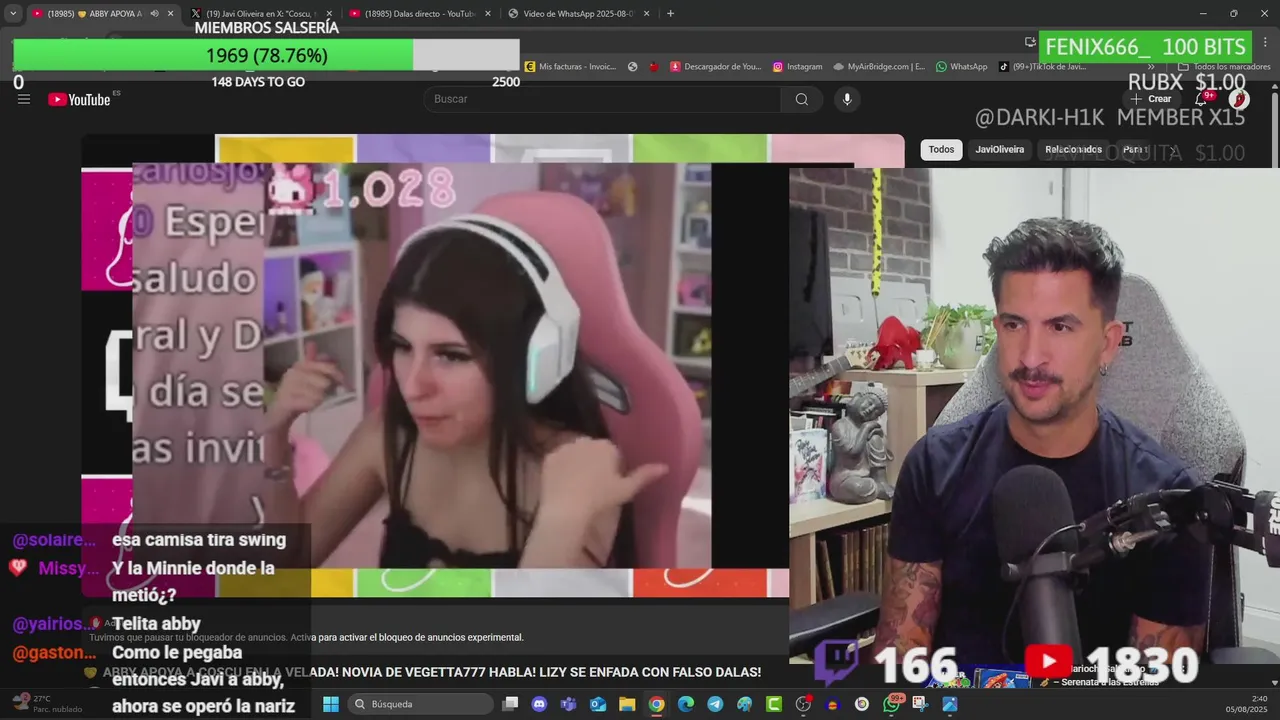This screenshot has height=720, width=1280.
Task: Select the JaviOliveira filter chip
Action: point(1000,149)
